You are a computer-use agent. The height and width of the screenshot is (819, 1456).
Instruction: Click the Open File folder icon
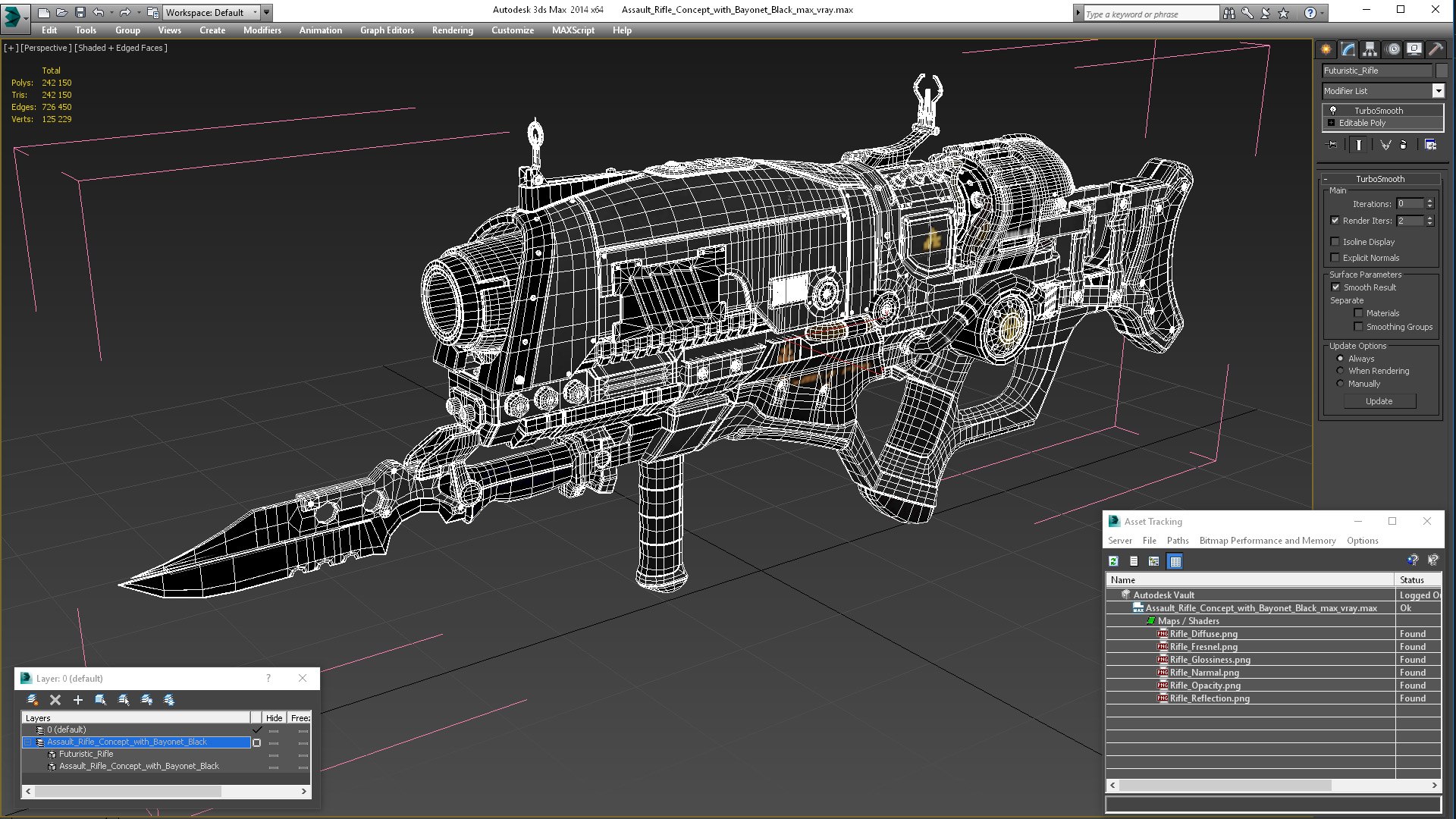coord(61,12)
